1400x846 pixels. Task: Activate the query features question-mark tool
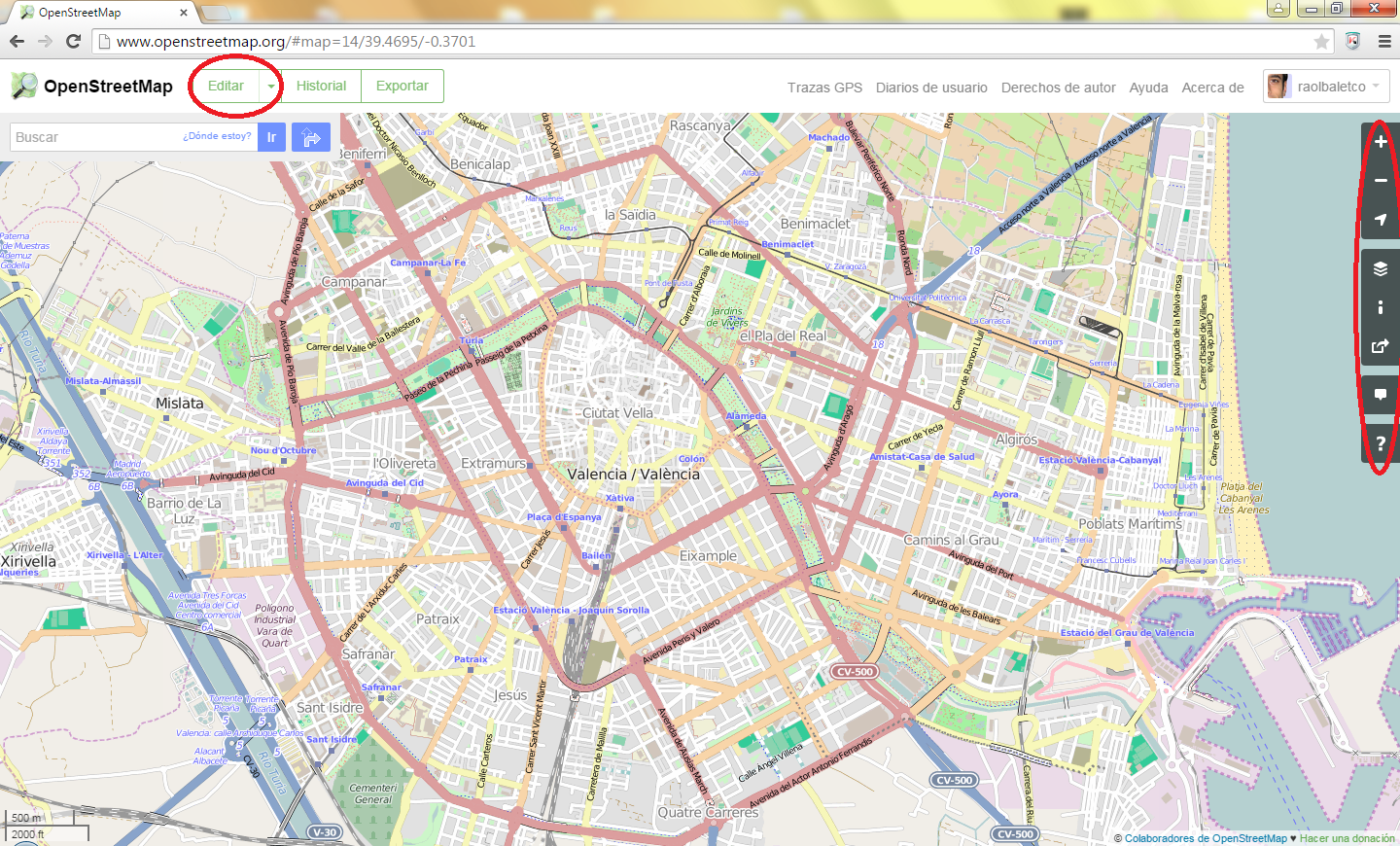[x=1381, y=443]
